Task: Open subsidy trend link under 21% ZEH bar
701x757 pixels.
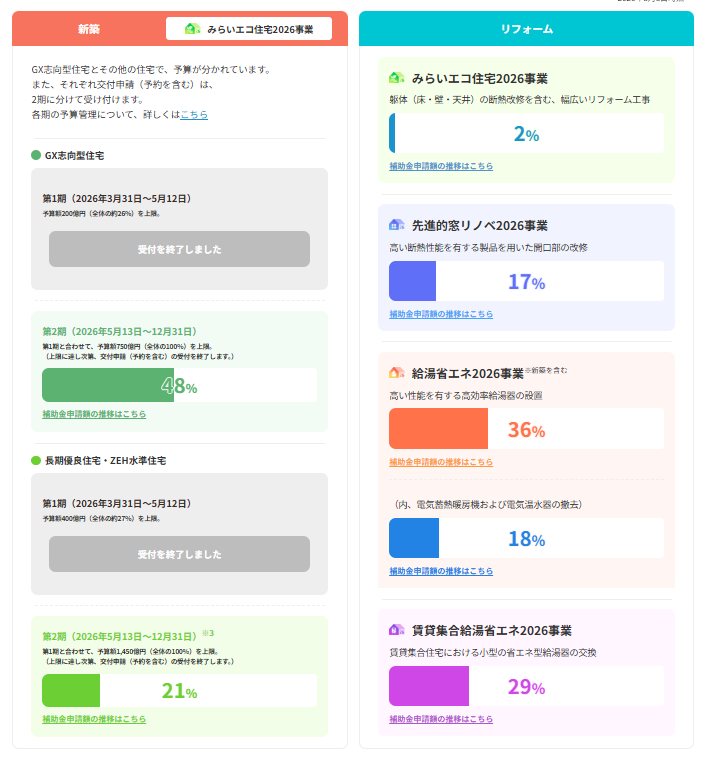Action: pyautogui.click(x=94, y=719)
